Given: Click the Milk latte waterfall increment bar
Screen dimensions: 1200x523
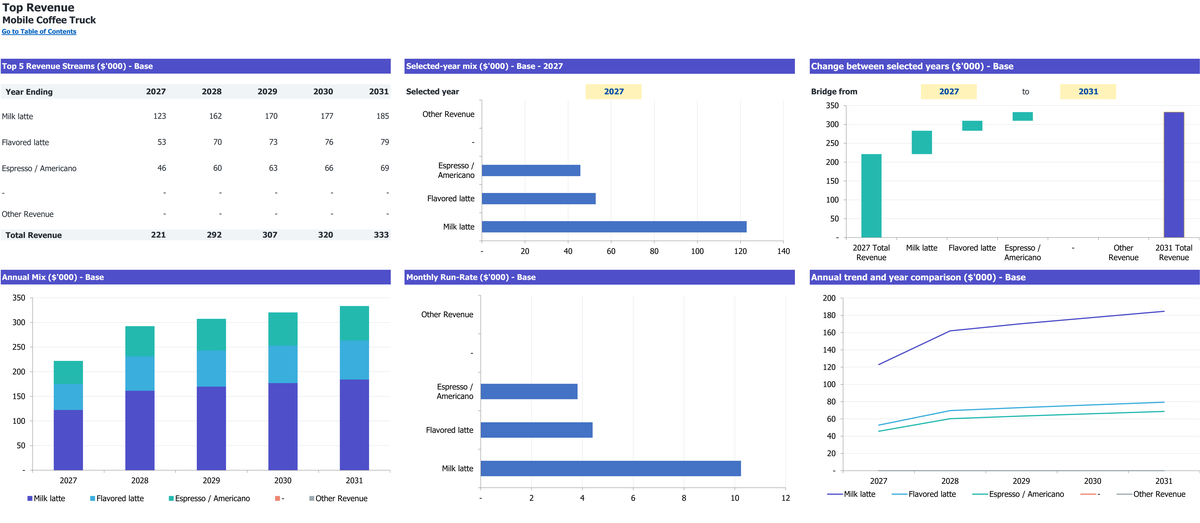Looking at the screenshot, I should tap(921, 143).
